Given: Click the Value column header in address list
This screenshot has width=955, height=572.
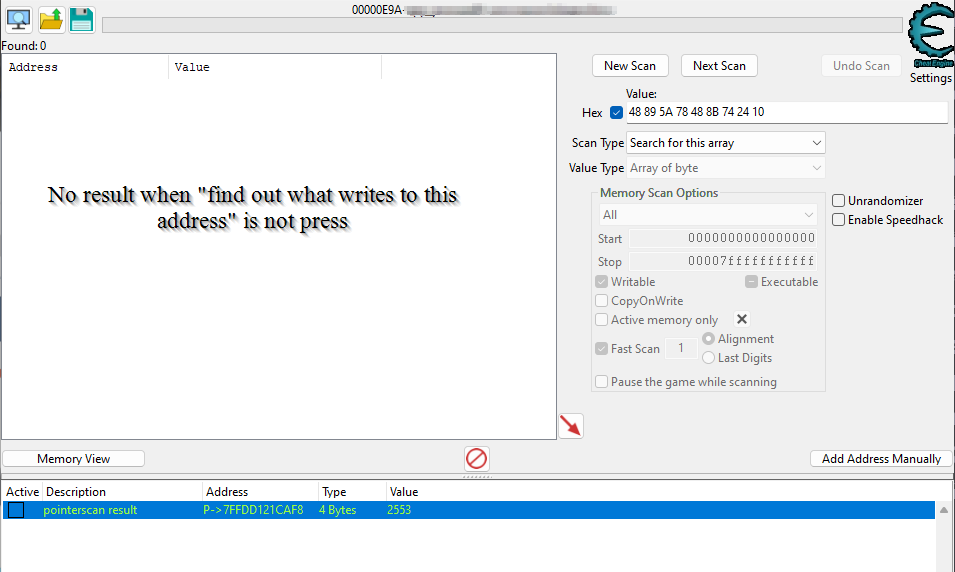Looking at the screenshot, I should pyautogui.click(x=404, y=492).
